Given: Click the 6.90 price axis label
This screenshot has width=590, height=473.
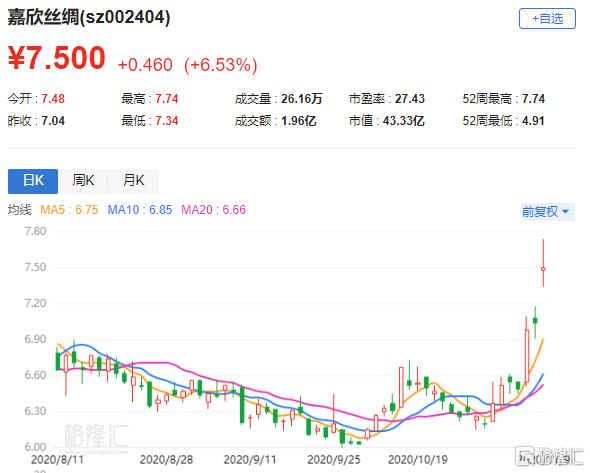Looking at the screenshot, I should tap(35, 339).
